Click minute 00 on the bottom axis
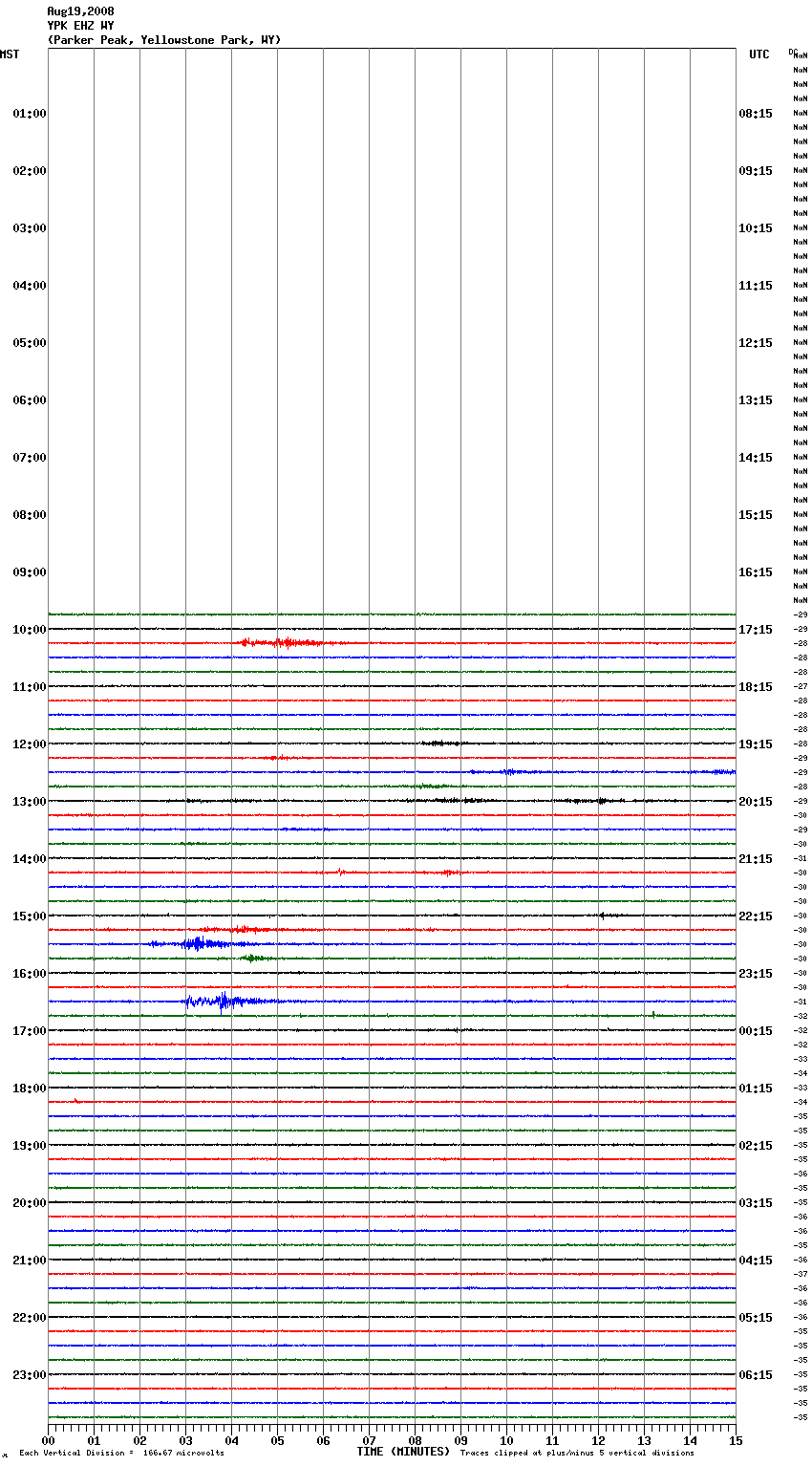This screenshot has height=1466, width=812. coord(48,1440)
